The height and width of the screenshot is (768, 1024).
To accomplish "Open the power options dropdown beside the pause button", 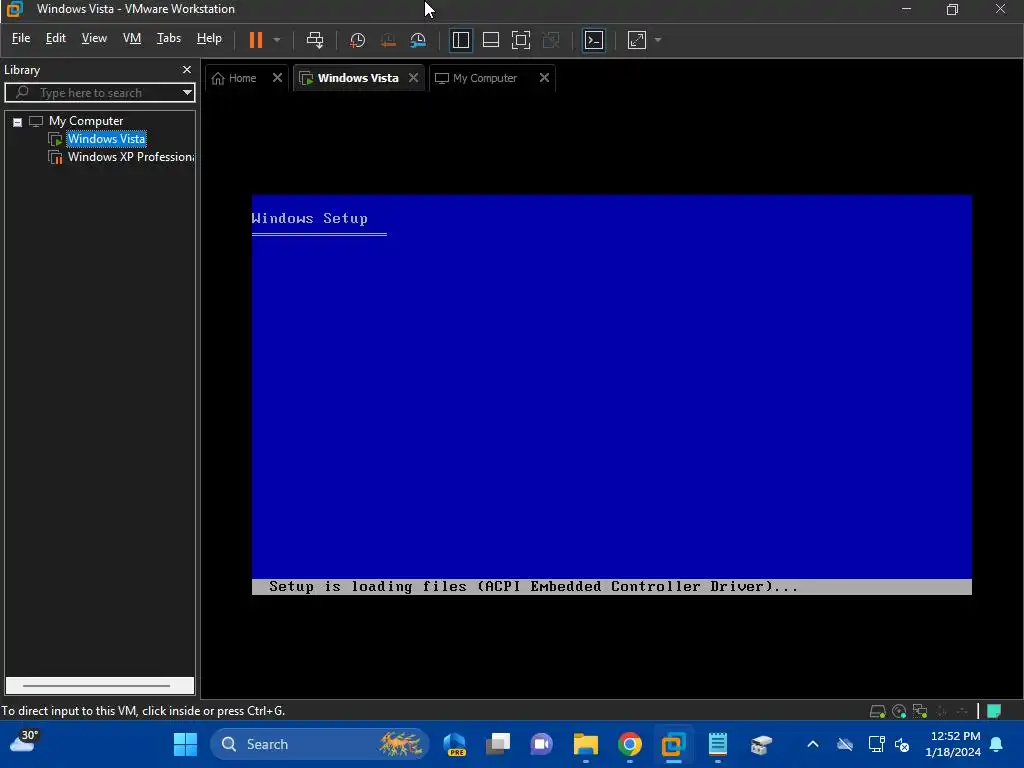I will (x=277, y=40).
